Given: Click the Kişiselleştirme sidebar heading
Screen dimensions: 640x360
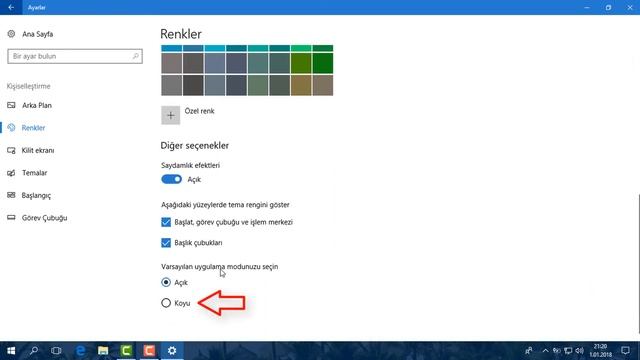Looking at the screenshot, I should coord(29,86).
